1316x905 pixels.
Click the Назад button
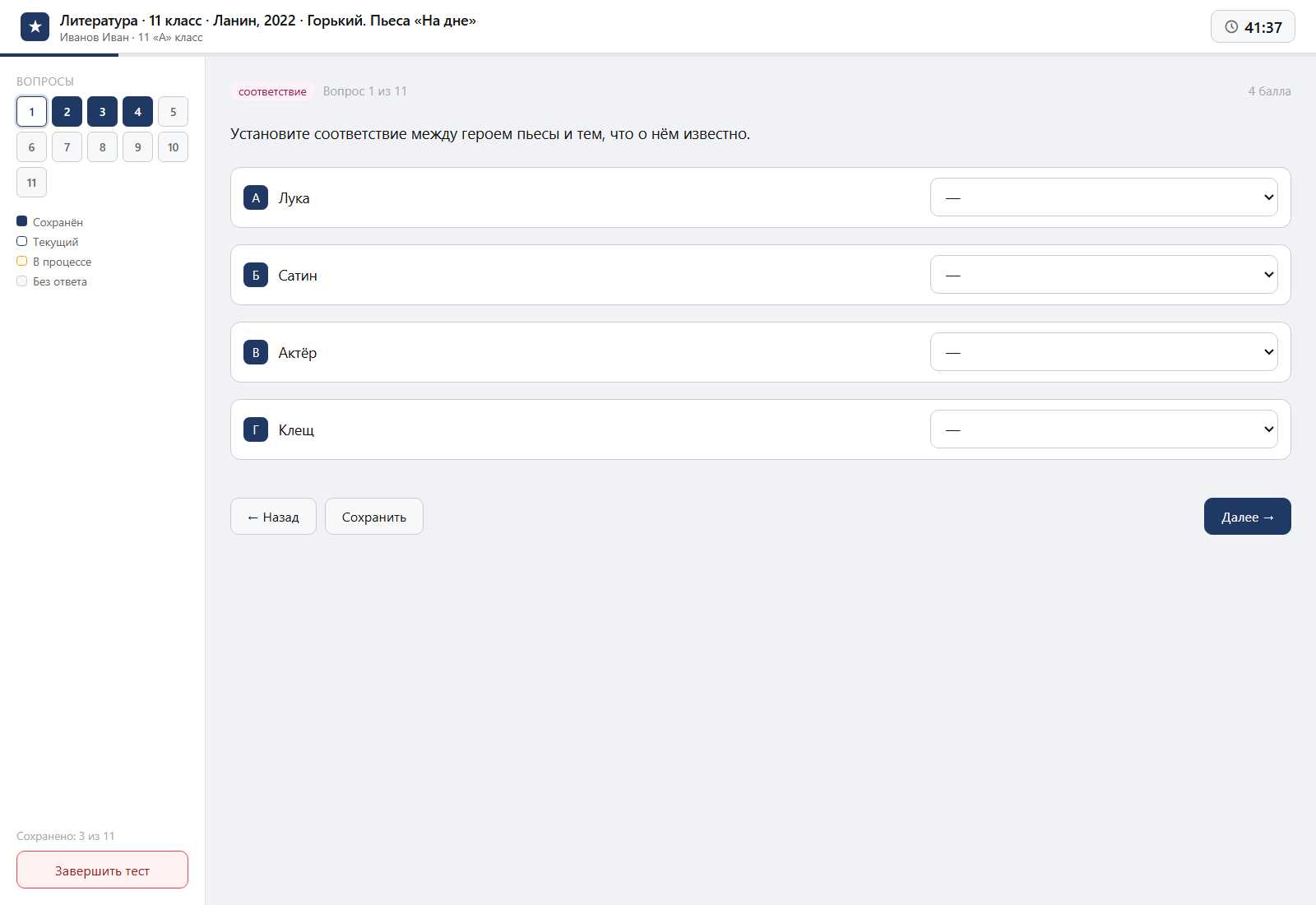click(x=273, y=517)
